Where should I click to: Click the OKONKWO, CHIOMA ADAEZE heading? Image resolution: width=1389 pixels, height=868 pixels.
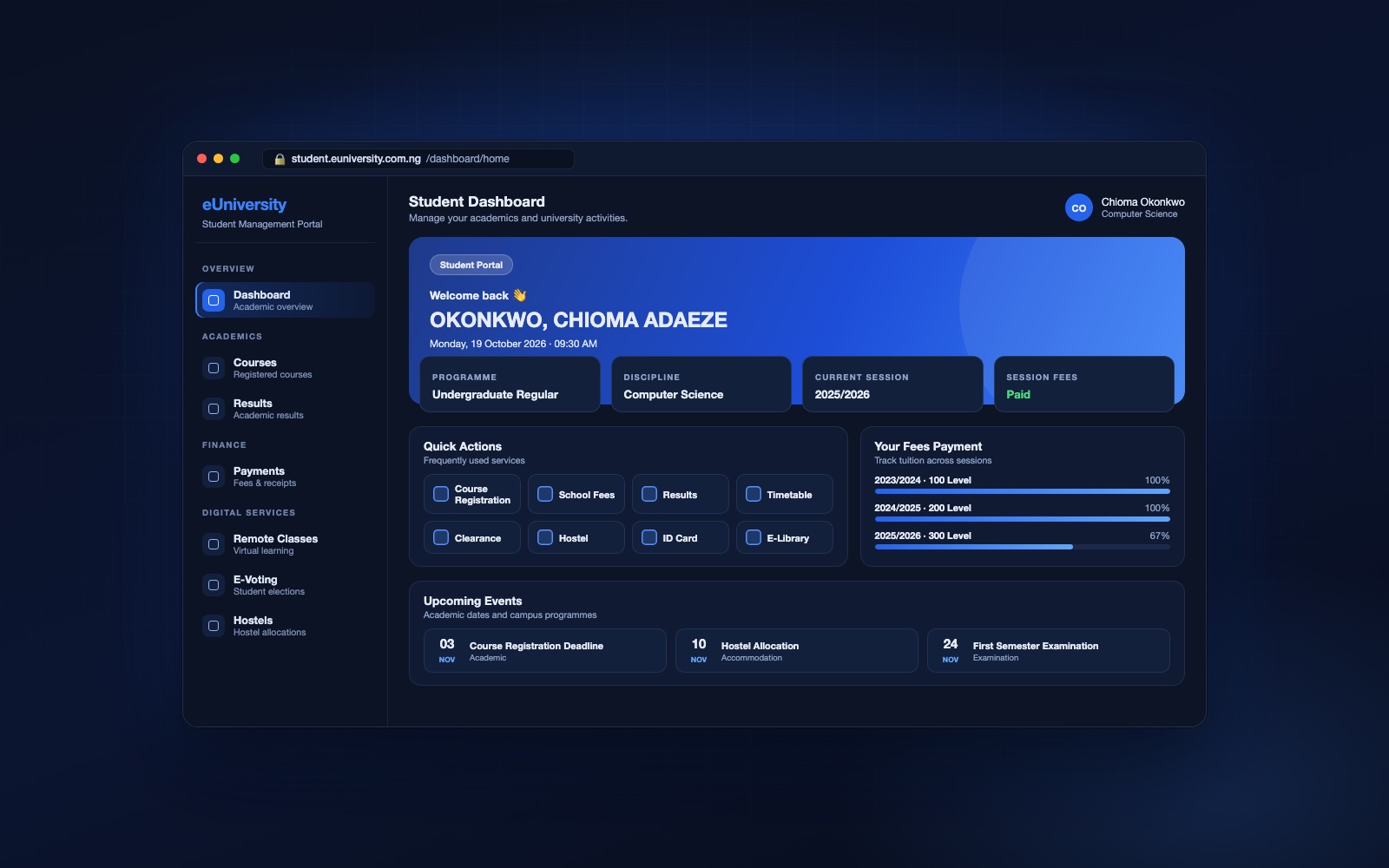(x=578, y=320)
